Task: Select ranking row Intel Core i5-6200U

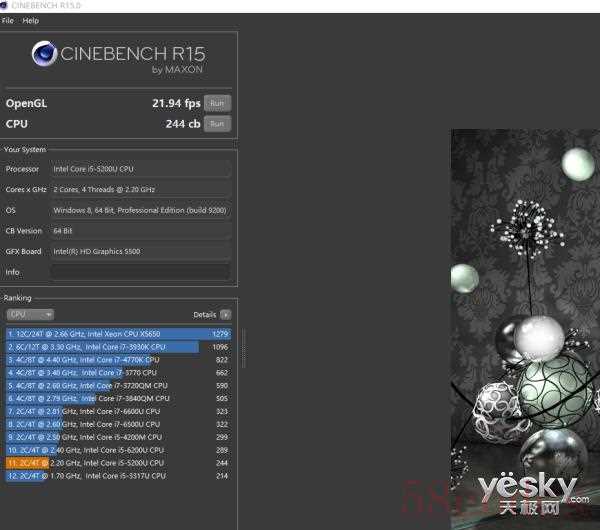Action: click(x=118, y=450)
